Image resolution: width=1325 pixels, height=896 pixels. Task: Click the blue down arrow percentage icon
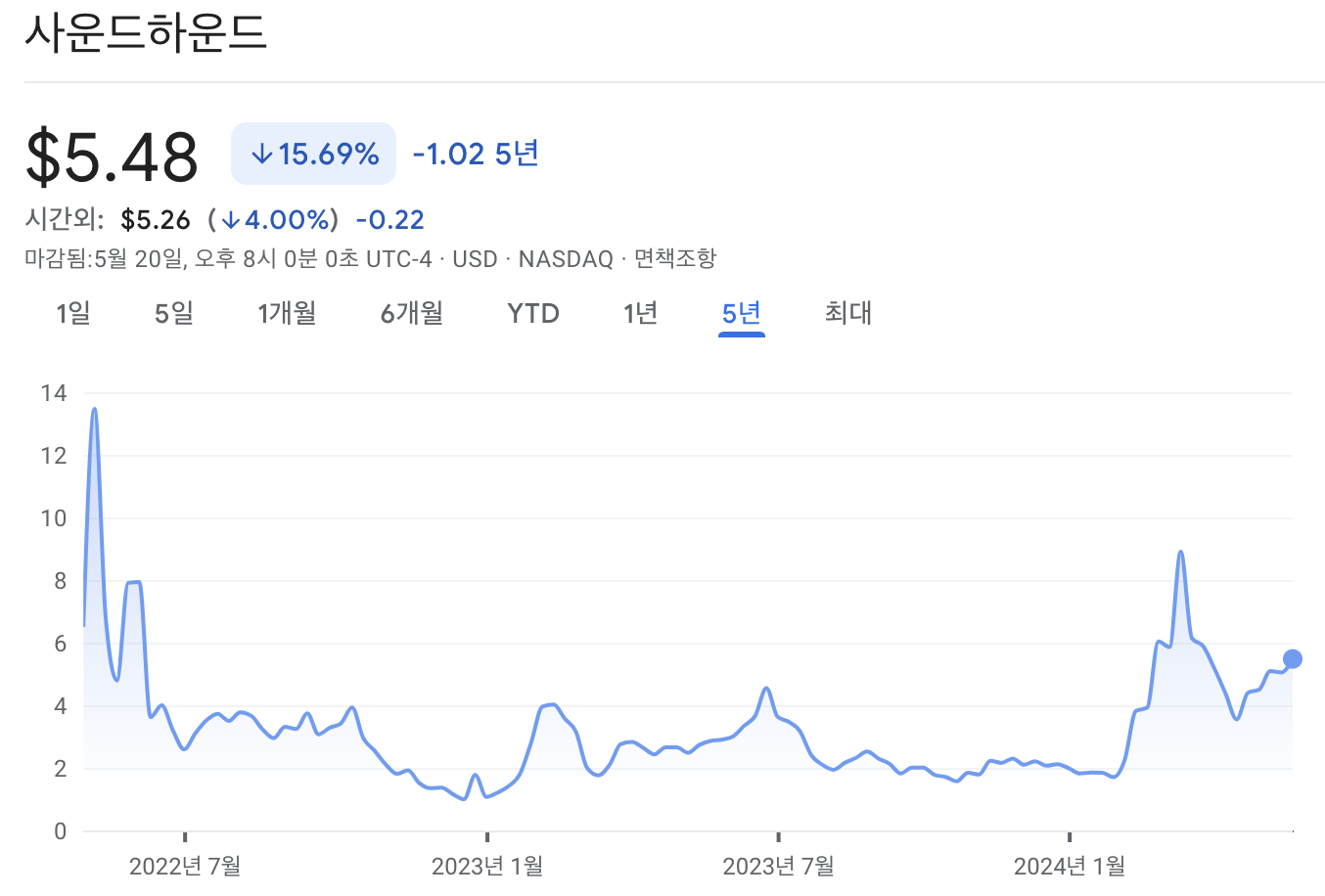261,153
